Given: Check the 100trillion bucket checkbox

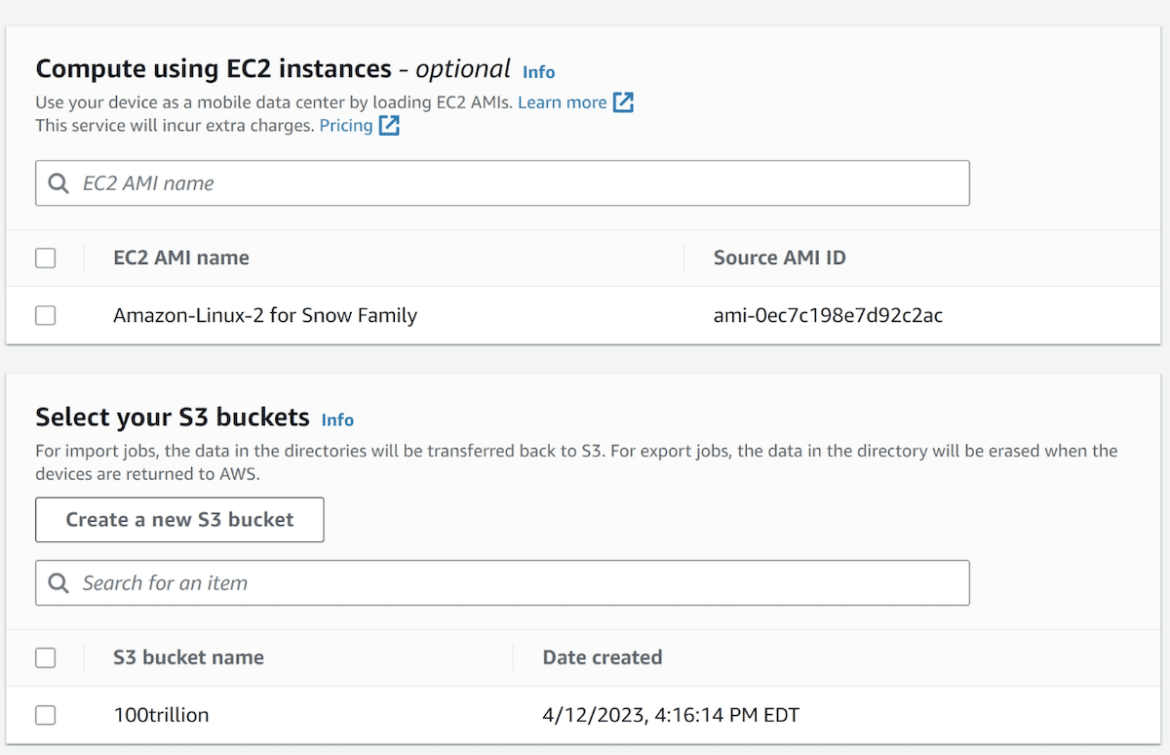Looking at the screenshot, I should [46, 715].
